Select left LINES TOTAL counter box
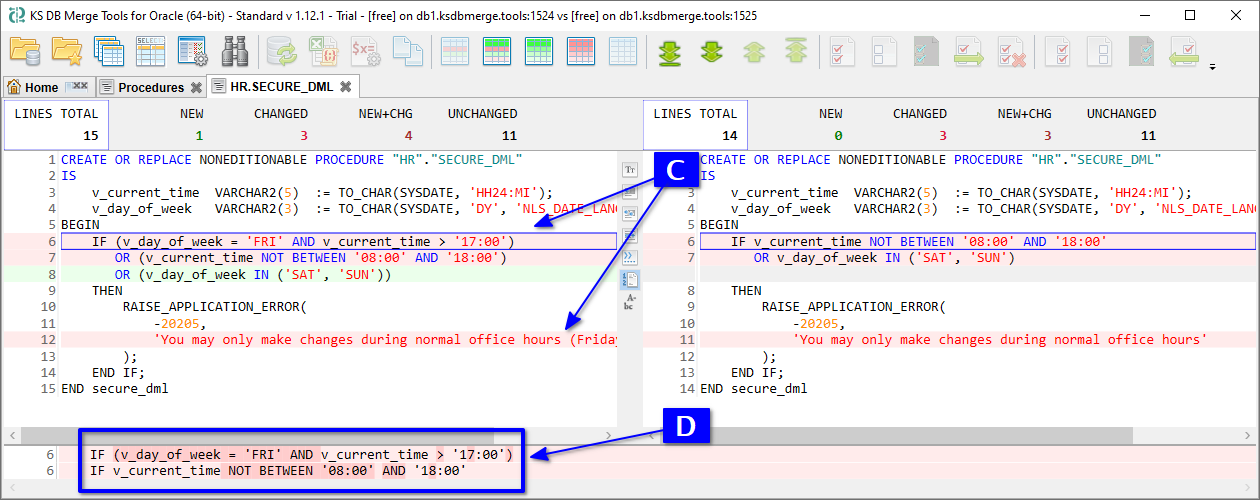Viewport: 1260px width, 500px height. 56,124
